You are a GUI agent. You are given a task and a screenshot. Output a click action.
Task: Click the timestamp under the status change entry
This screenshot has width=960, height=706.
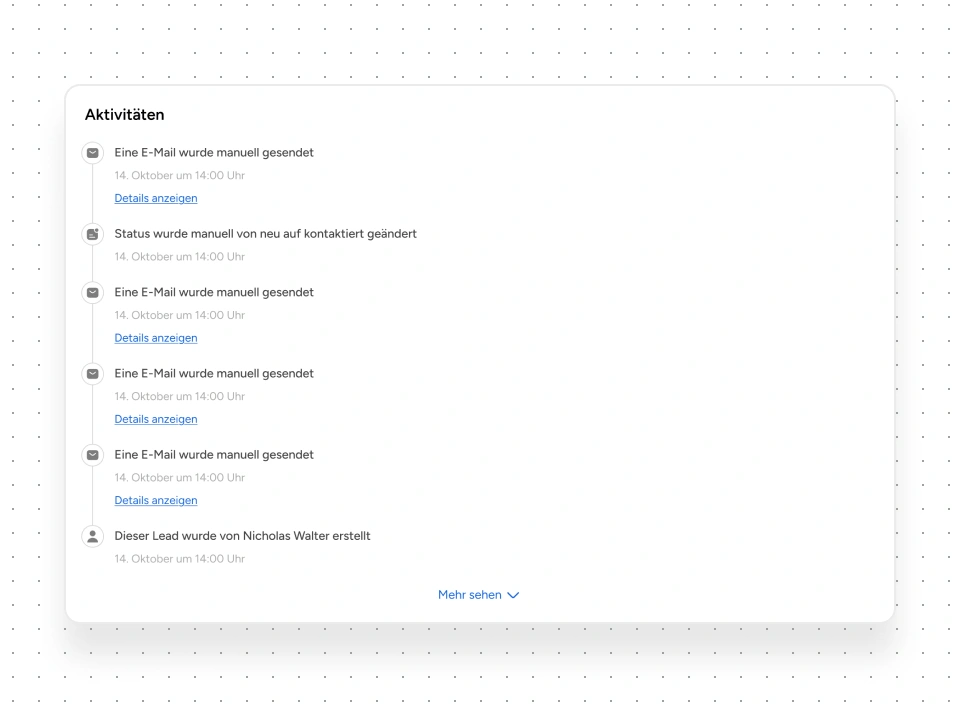[179, 257]
